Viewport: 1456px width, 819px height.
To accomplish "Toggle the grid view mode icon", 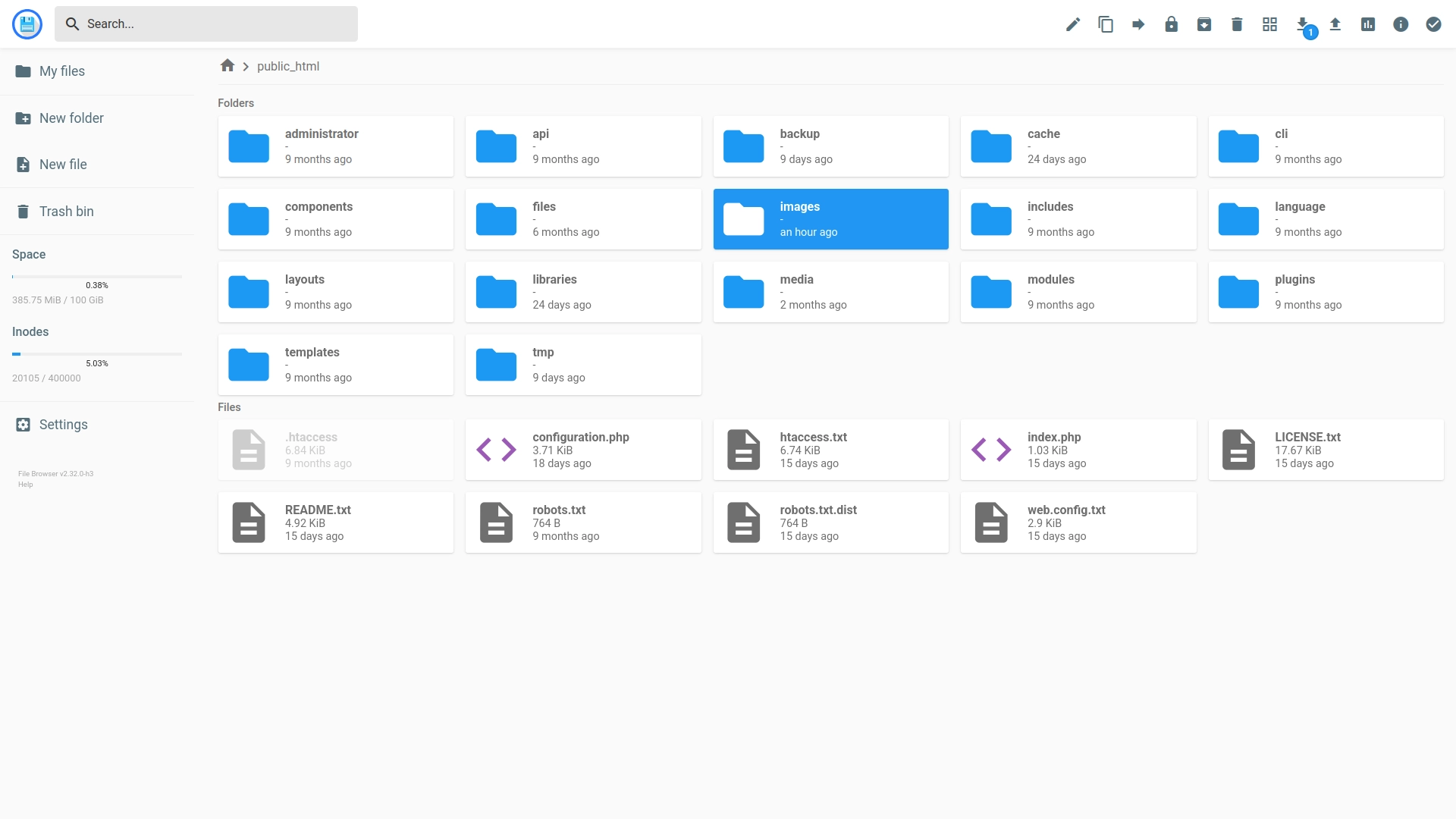I will click(x=1269, y=24).
